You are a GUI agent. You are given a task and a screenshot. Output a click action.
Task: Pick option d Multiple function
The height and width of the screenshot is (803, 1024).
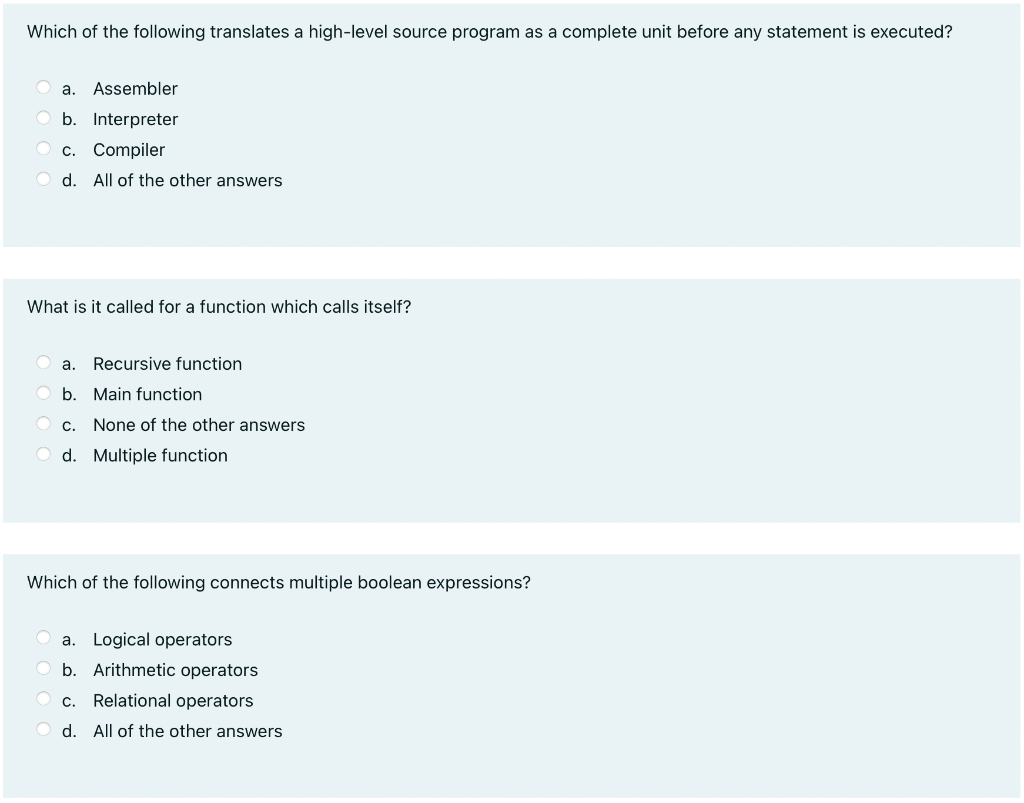tap(43, 453)
